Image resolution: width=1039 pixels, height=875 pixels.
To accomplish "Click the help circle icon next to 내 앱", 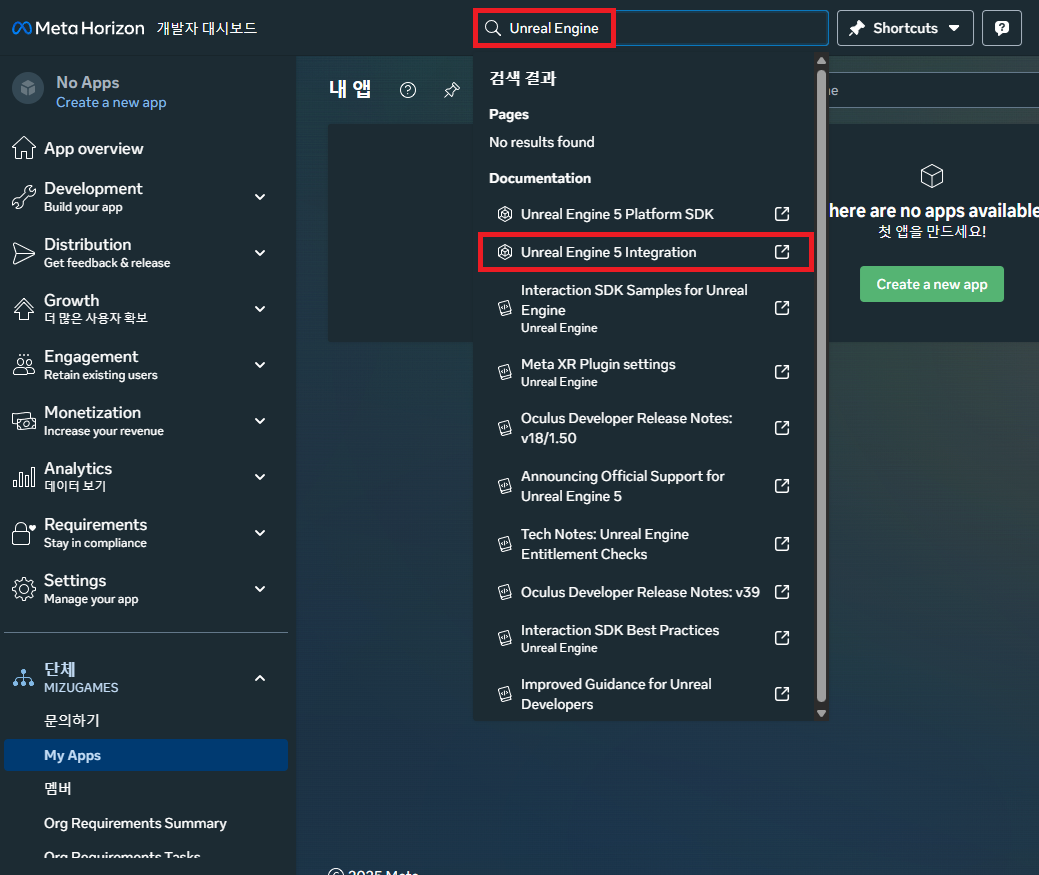I will coord(408,90).
